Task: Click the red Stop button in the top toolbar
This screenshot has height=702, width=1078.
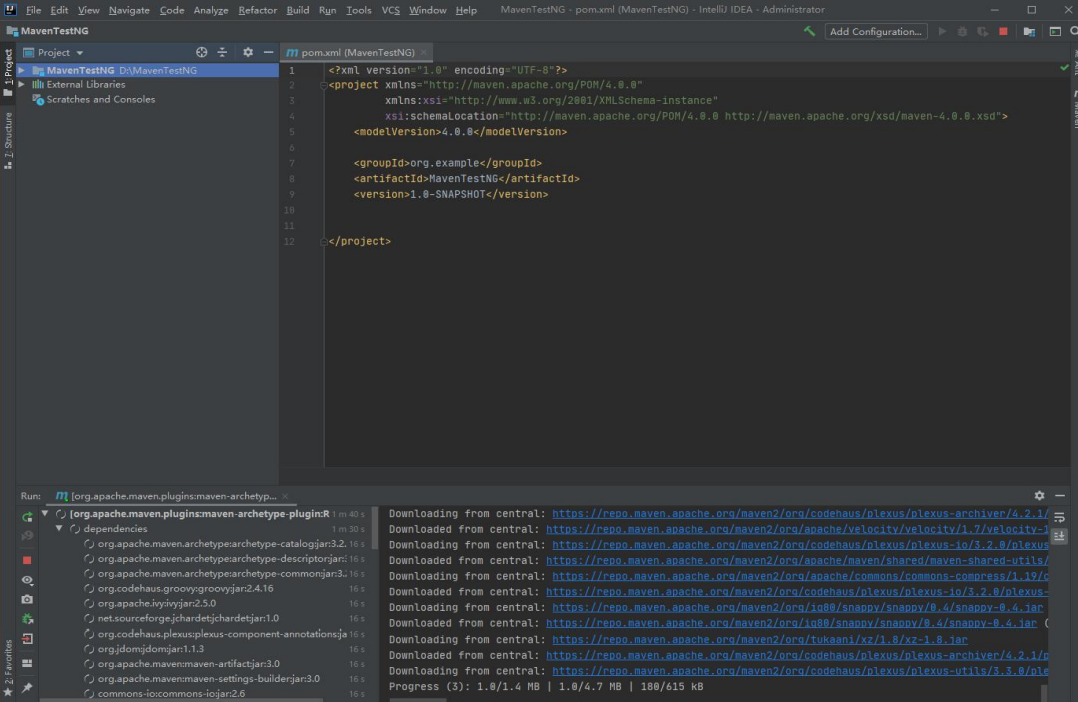Action: [x=1003, y=32]
